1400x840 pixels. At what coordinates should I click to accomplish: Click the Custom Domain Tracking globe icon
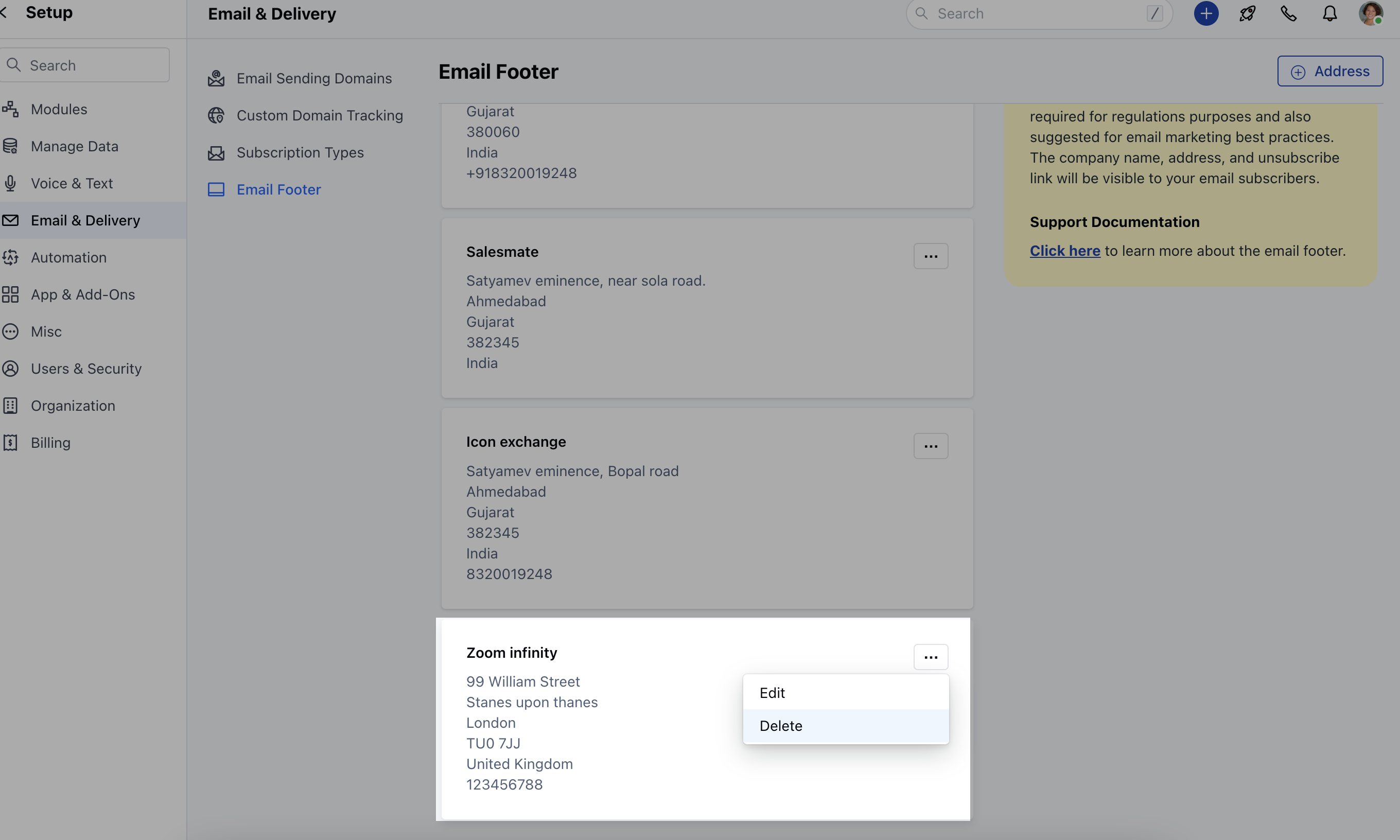click(x=216, y=115)
